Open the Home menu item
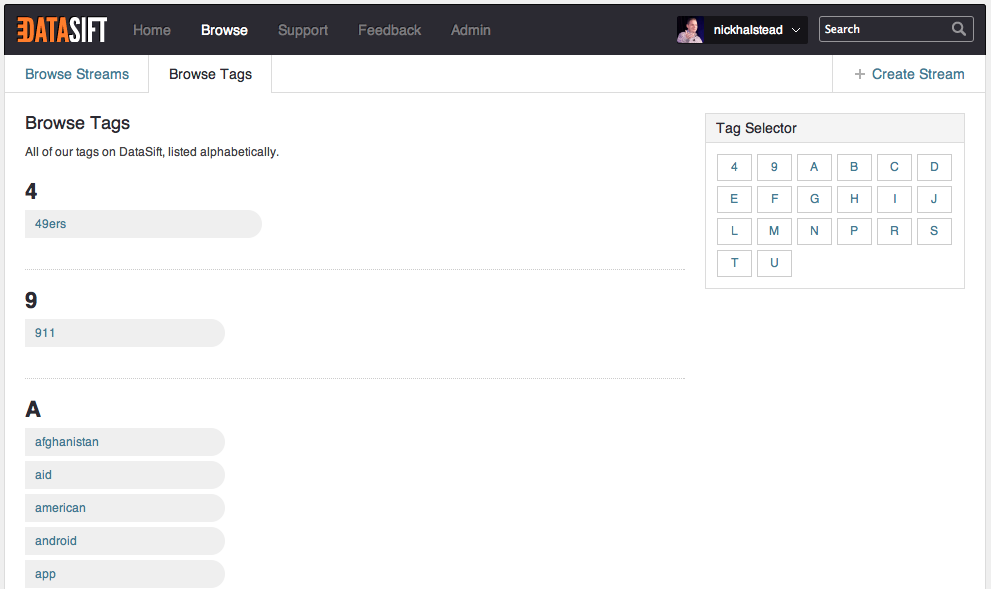This screenshot has width=991, height=589. pos(152,30)
